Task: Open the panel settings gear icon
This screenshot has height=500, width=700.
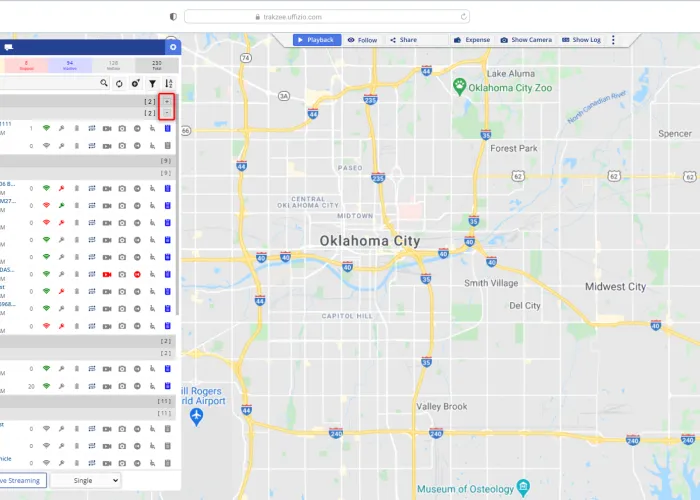Action: click(x=173, y=47)
